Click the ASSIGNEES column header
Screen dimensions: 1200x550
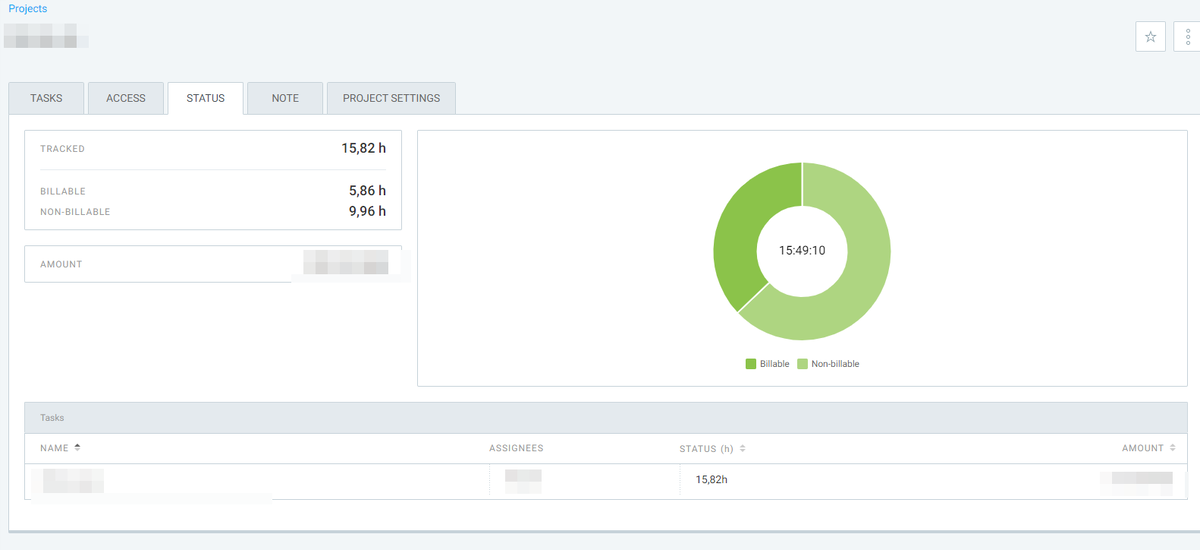click(516, 448)
